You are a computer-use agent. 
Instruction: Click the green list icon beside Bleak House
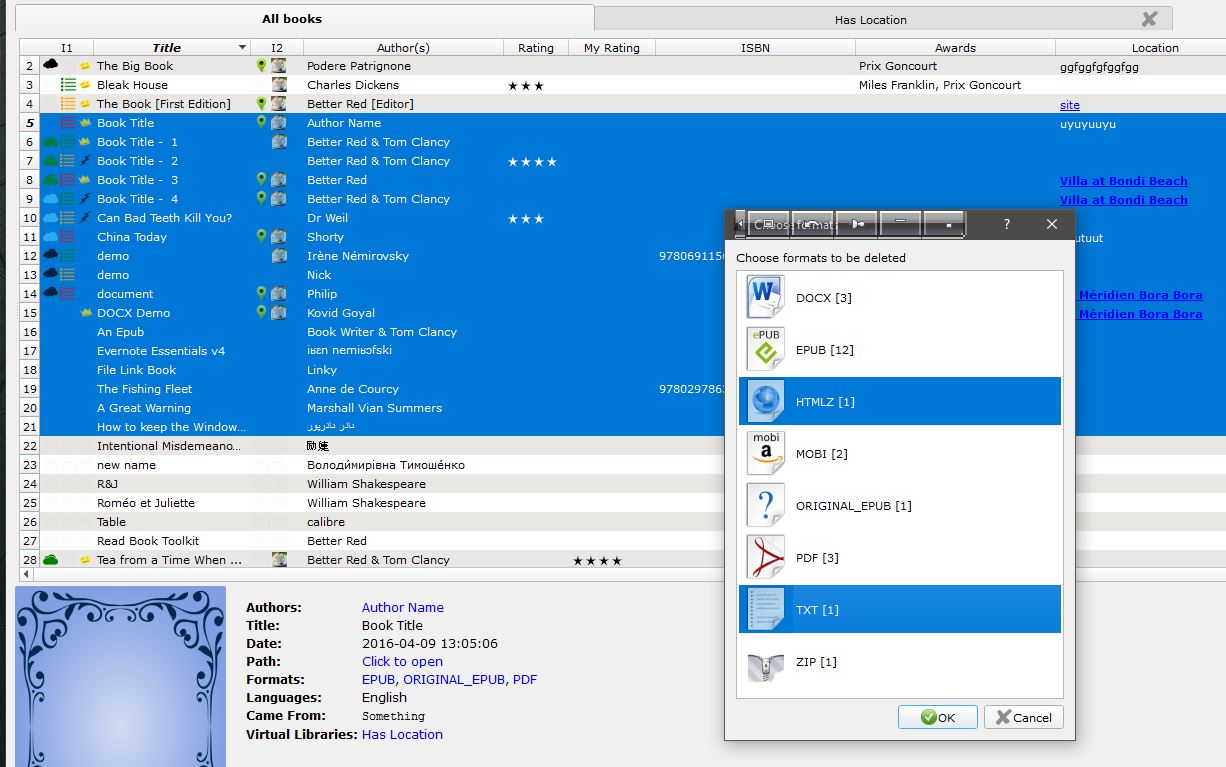pos(68,85)
